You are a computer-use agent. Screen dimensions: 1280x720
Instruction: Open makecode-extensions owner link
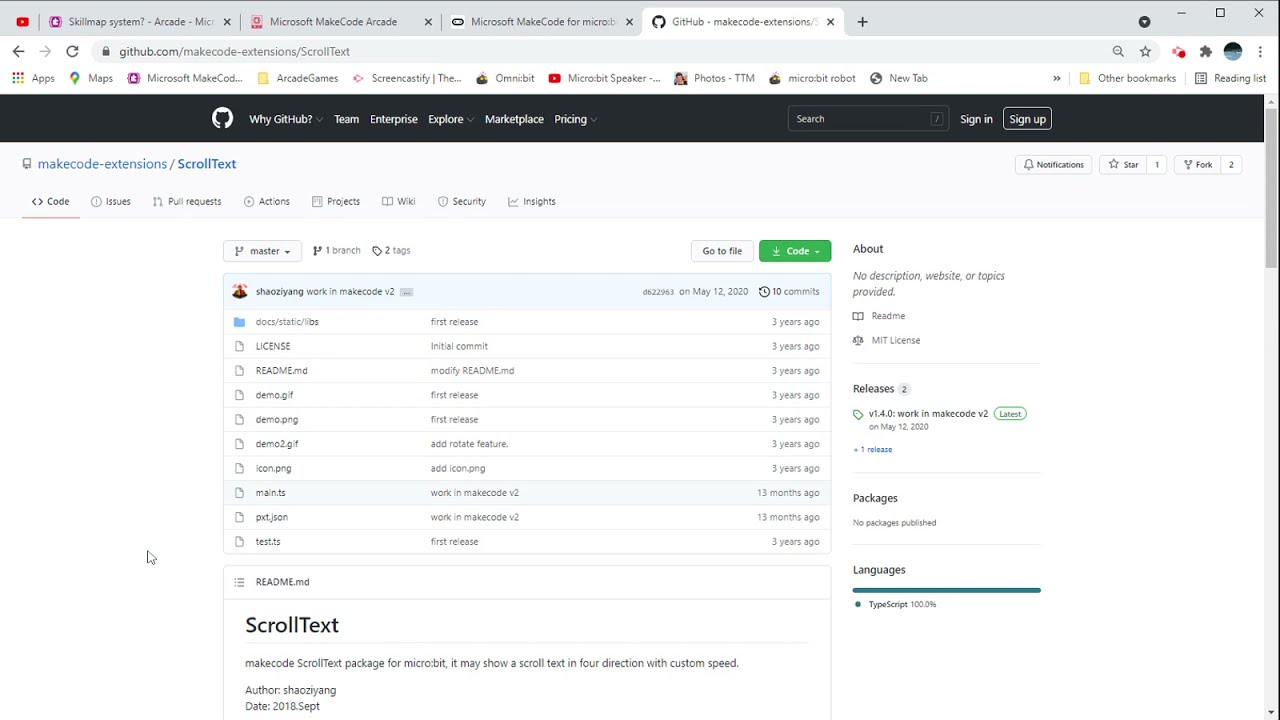[102, 164]
